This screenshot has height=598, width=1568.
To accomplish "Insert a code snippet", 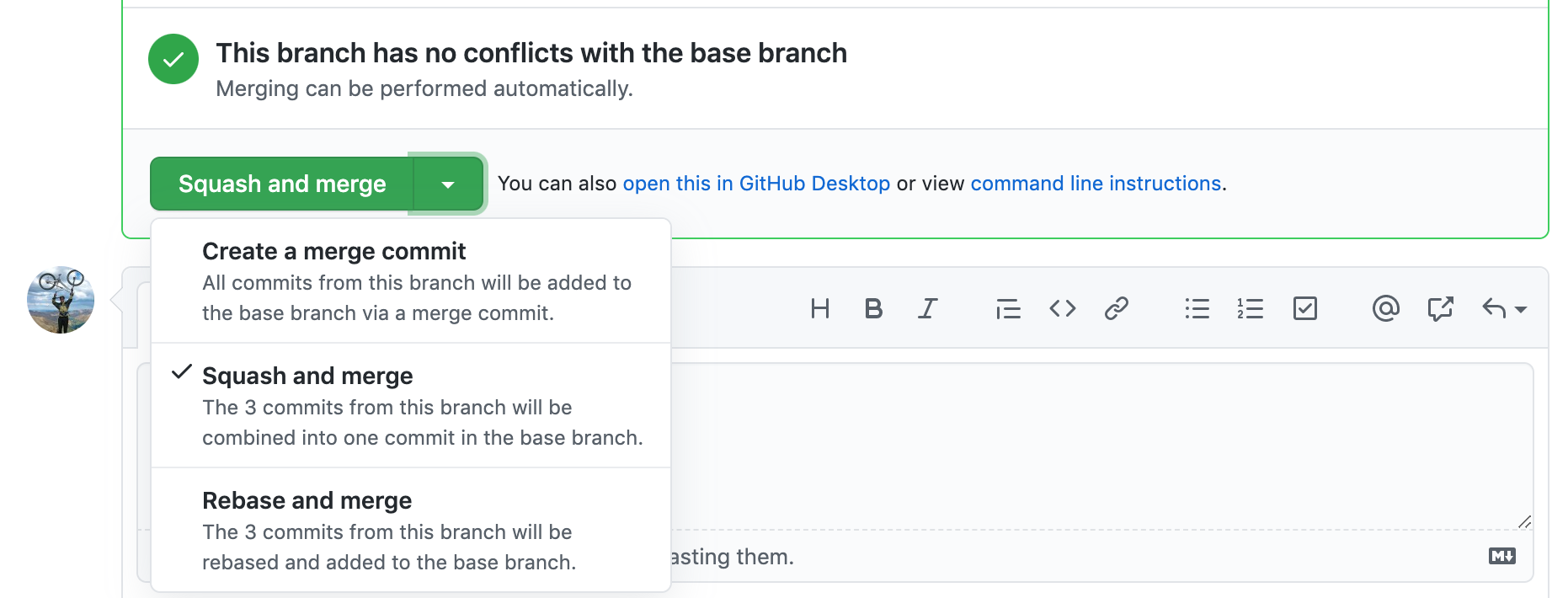I will (x=1062, y=308).
